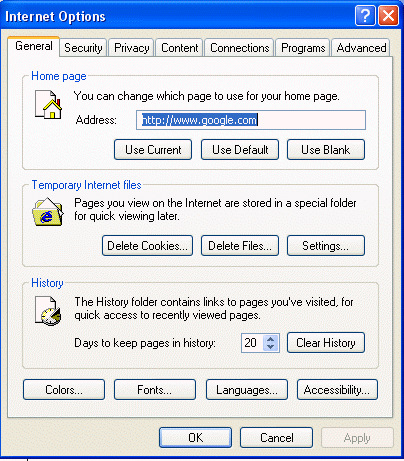
Task: Click the History clock page icon
Action: click(48, 311)
